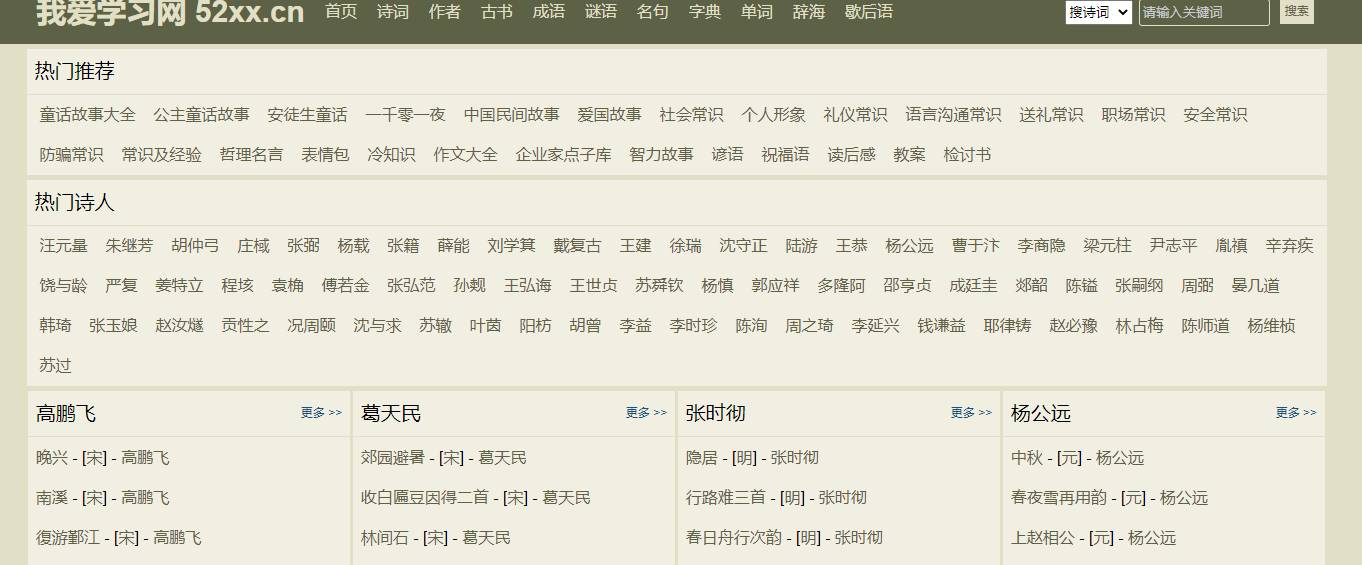Image resolution: width=1362 pixels, height=565 pixels.
Task: Open the 爱国故事 link
Action: click(x=610, y=115)
